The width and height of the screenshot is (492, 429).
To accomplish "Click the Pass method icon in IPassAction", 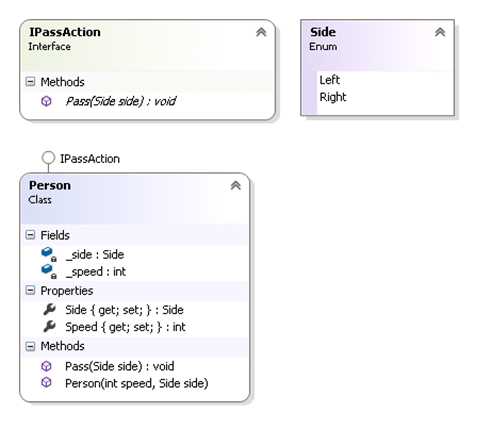I will coord(46,101).
